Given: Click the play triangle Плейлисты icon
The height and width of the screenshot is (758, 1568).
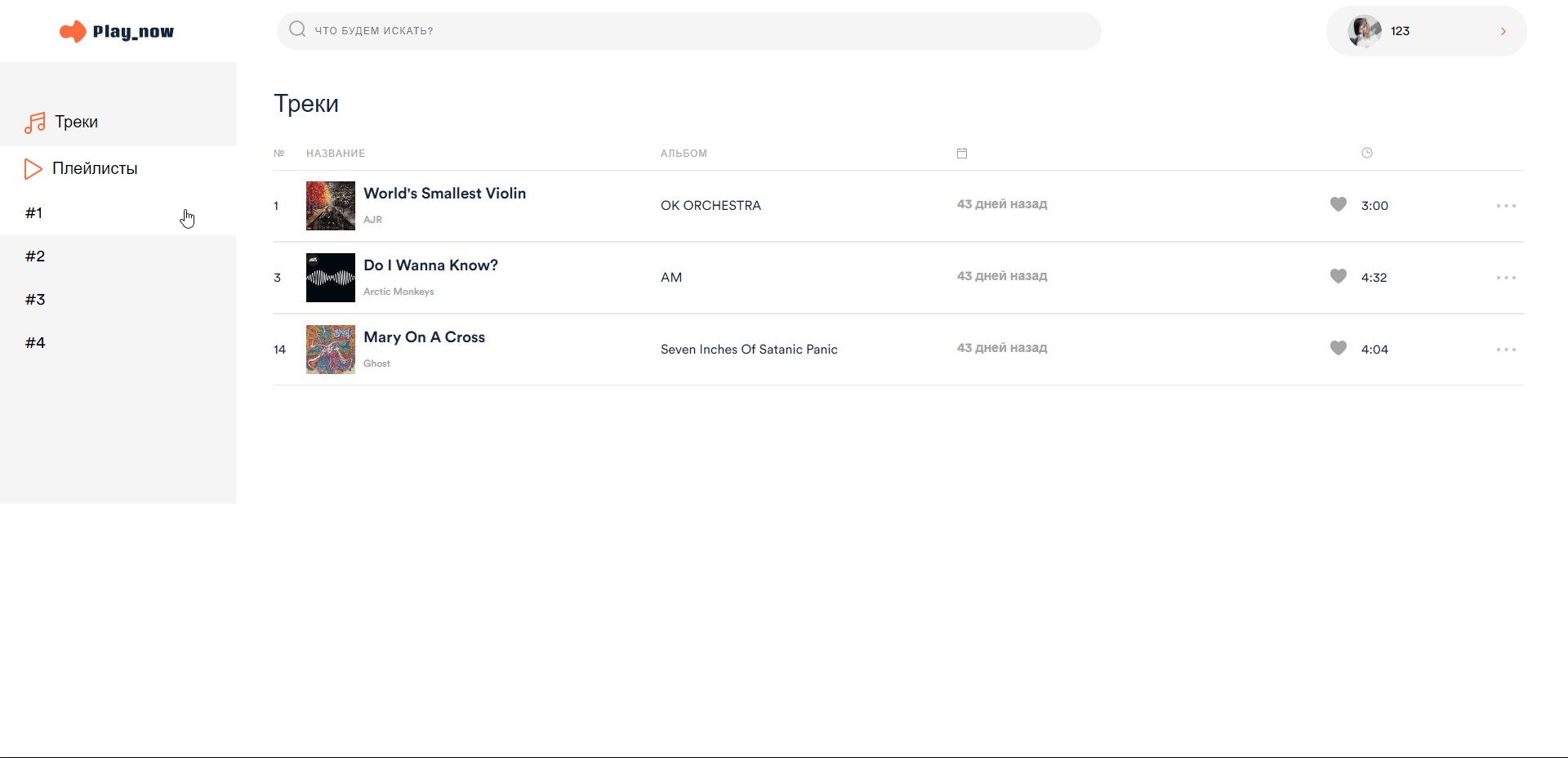Looking at the screenshot, I should tap(33, 169).
